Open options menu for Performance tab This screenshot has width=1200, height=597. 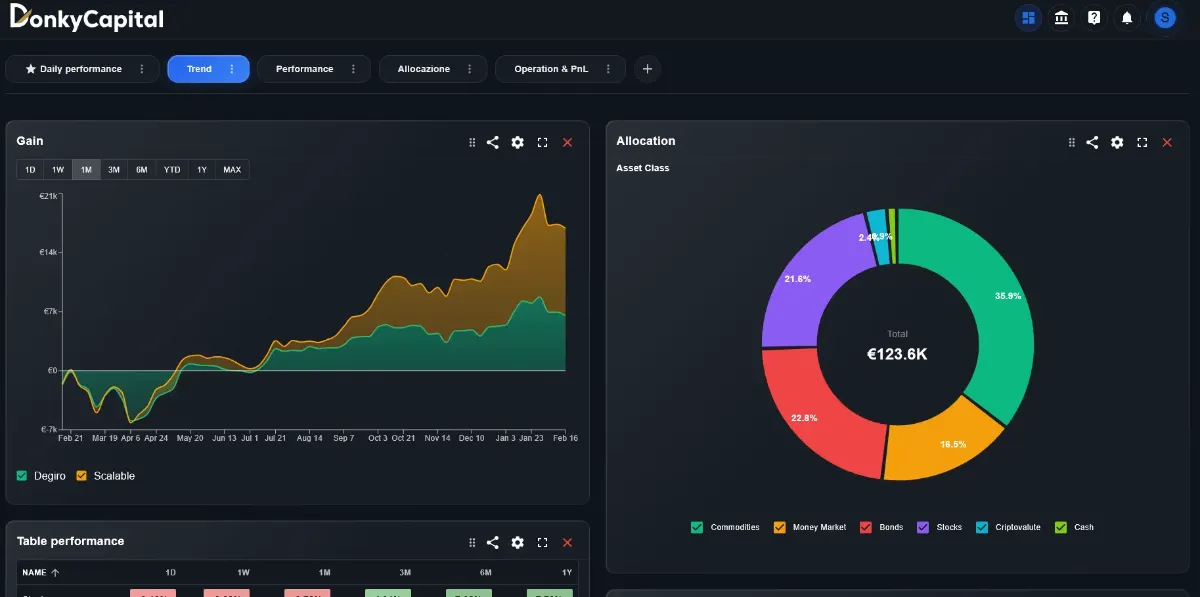[x=353, y=69]
